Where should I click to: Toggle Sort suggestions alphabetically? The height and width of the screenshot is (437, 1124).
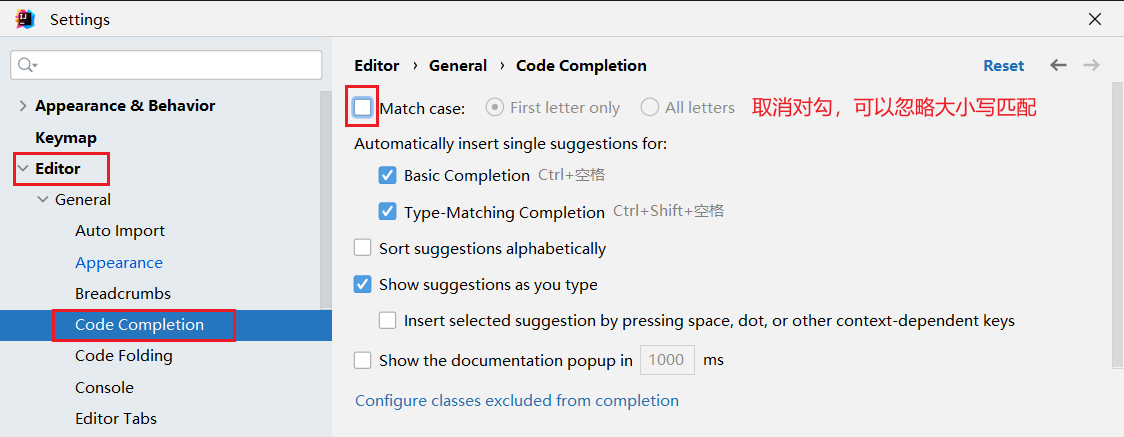coord(363,248)
